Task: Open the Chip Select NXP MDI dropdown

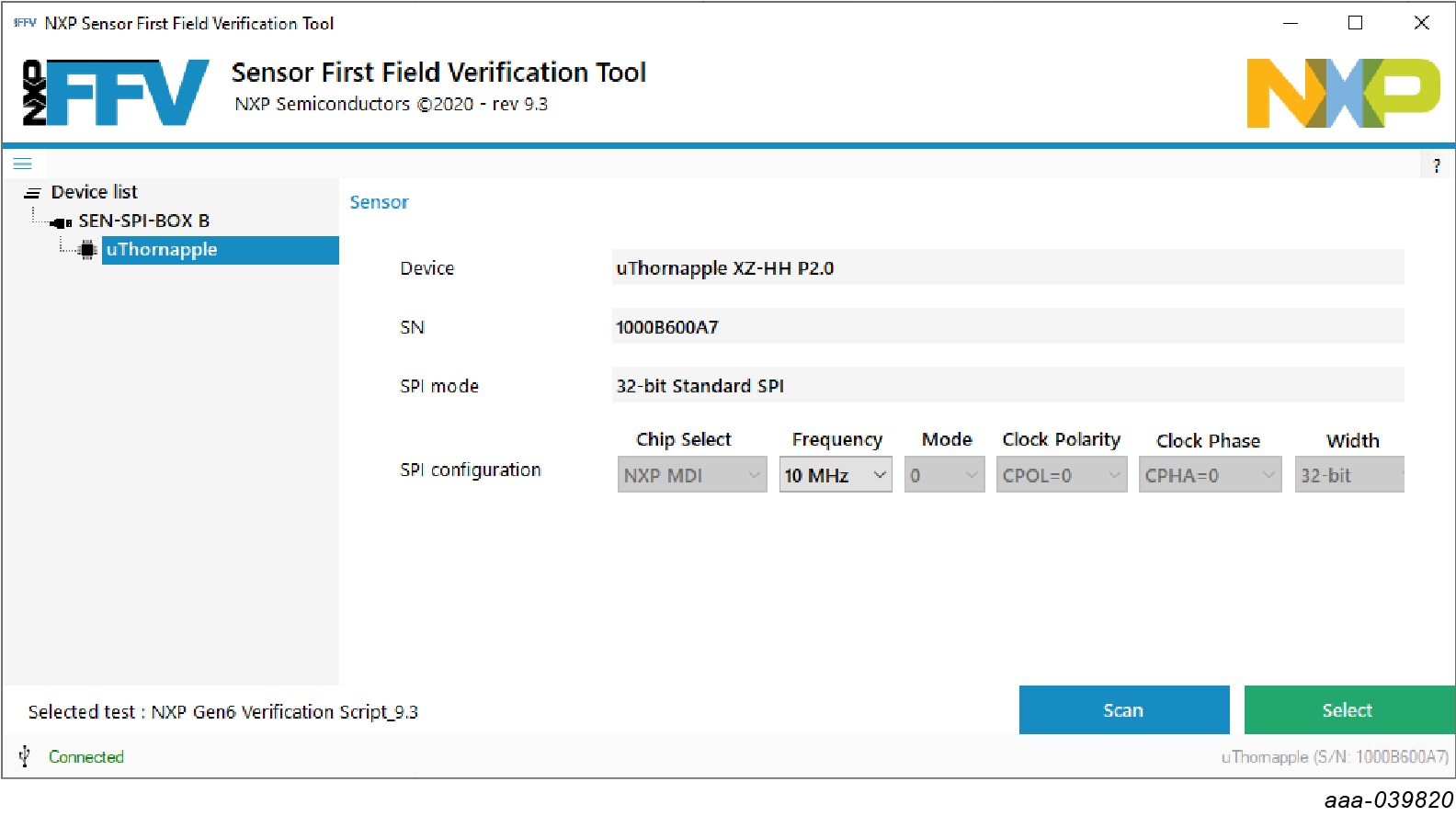Action: tap(691, 475)
